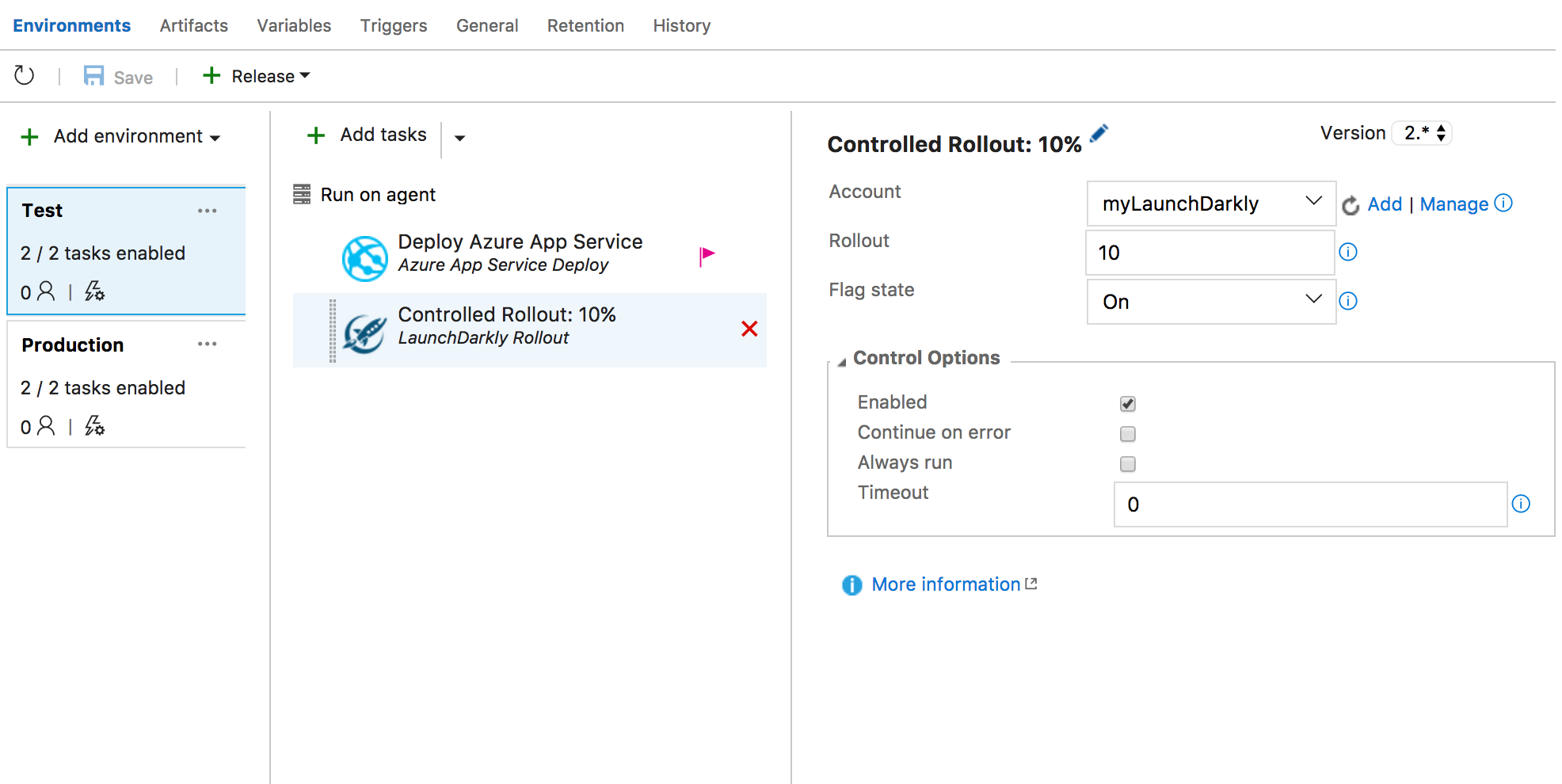Open the Flag state dropdown

(x=1211, y=302)
